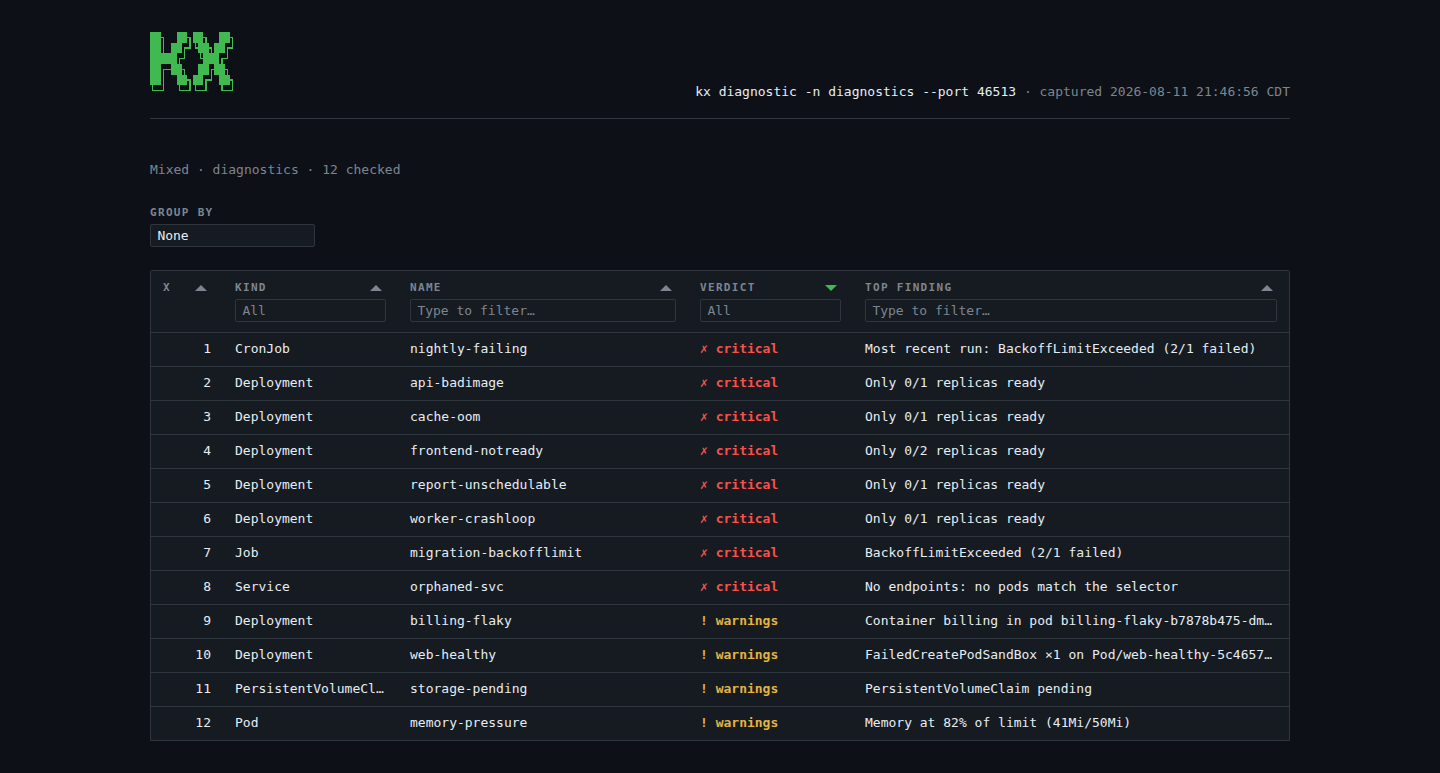Screen dimensions: 1440x773
Task: Click the captured timestamp text
Action: point(1165,92)
